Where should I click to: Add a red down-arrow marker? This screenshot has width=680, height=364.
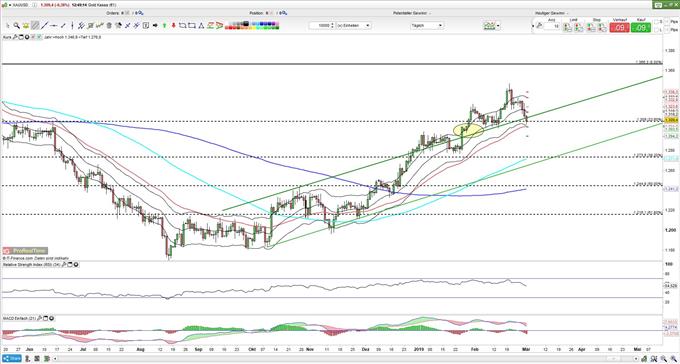173,26
